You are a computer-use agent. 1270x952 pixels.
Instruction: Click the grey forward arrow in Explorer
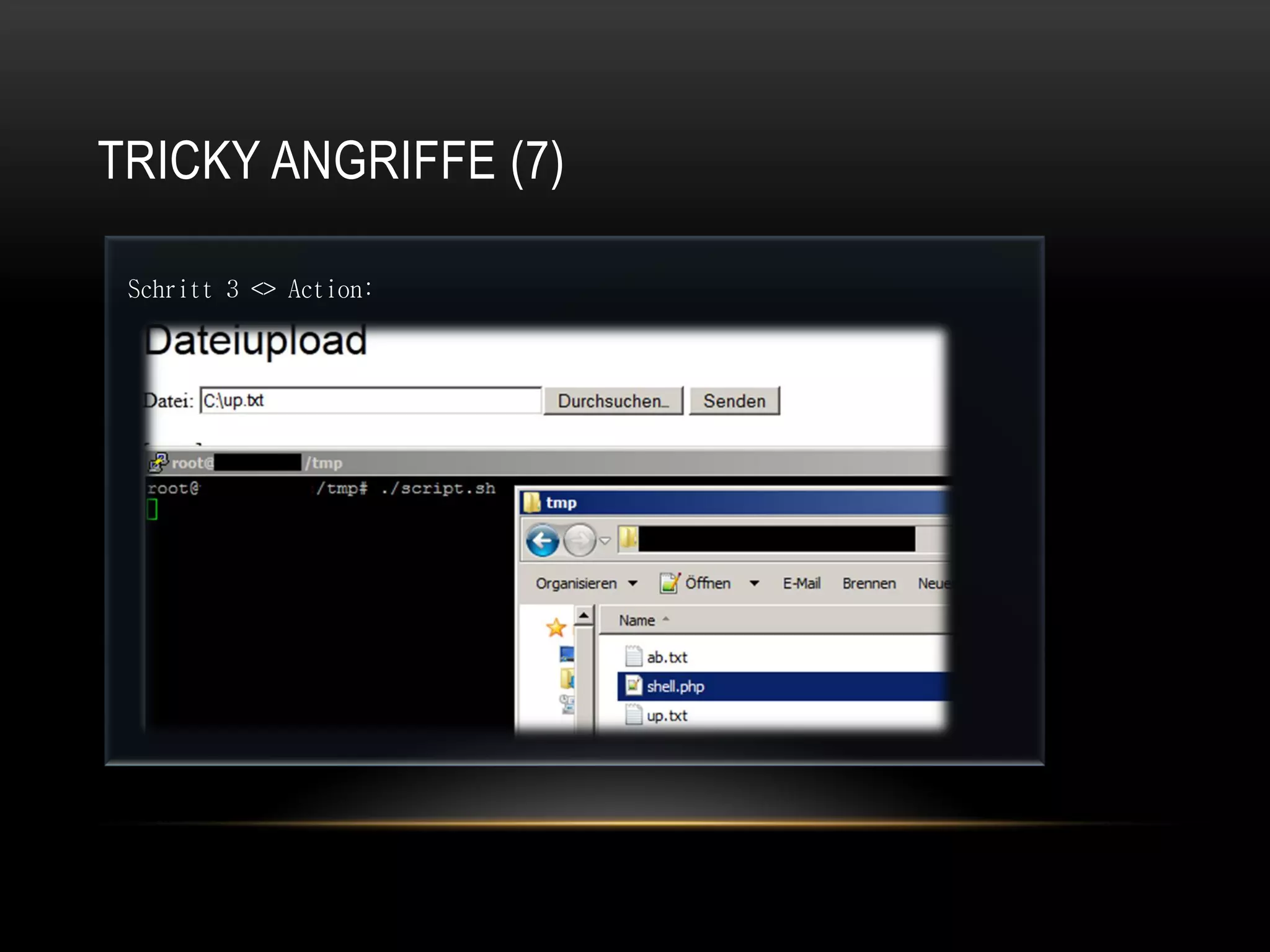tap(580, 541)
